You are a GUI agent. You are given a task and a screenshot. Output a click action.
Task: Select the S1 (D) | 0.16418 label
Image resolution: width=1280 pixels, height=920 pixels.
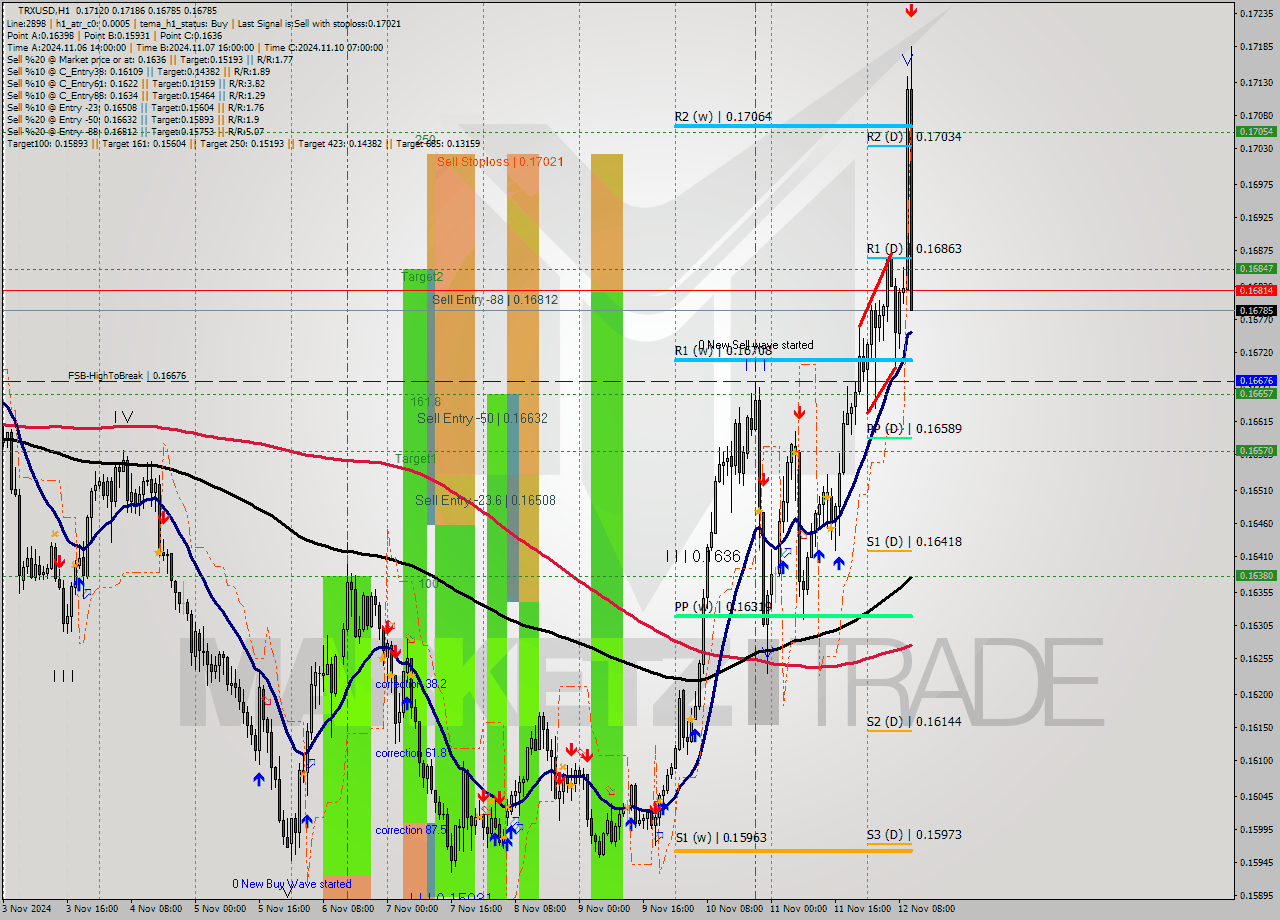coord(914,542)
